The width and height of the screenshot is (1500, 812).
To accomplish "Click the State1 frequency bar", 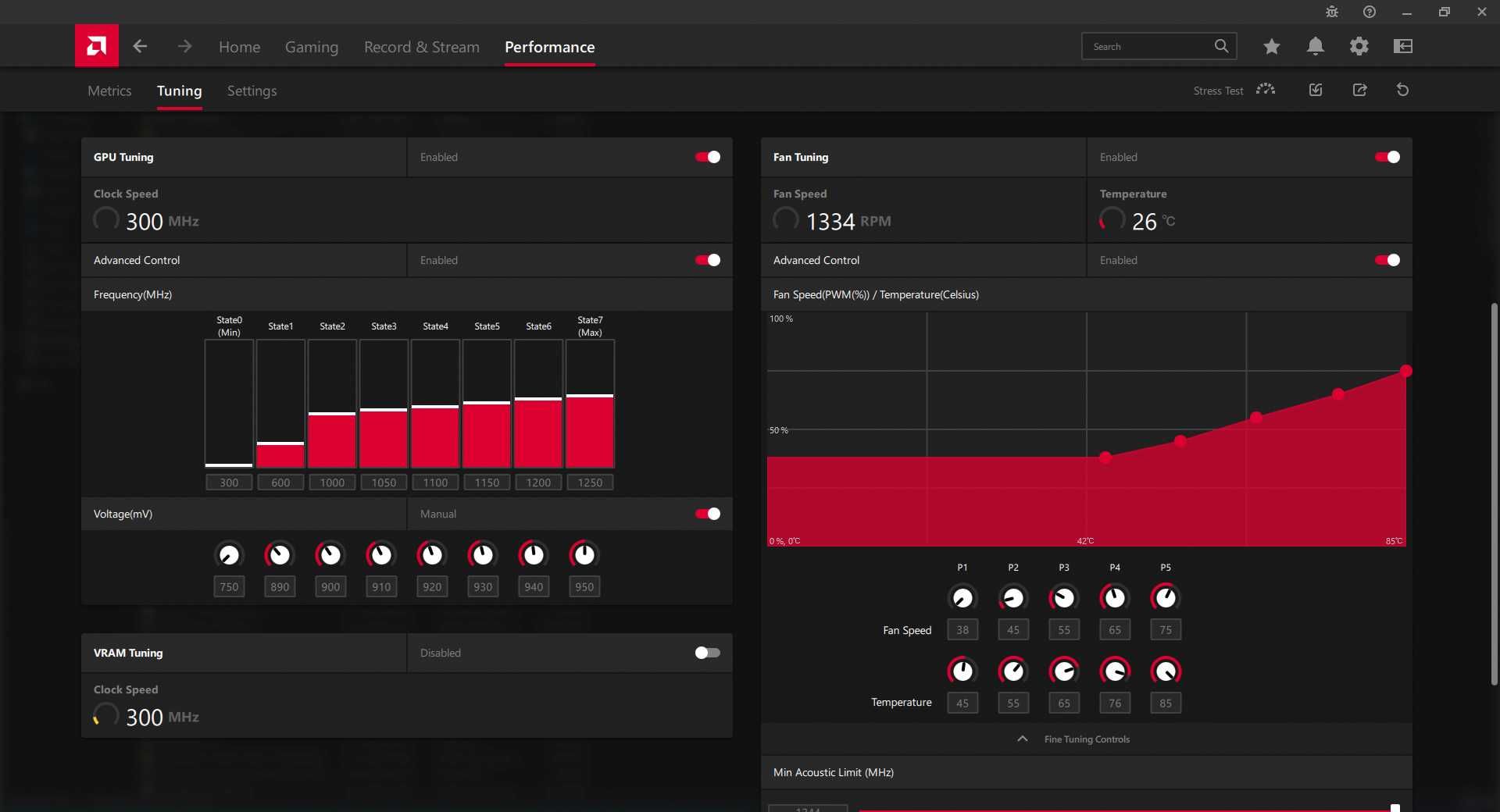I will click(x=280, y=404).
